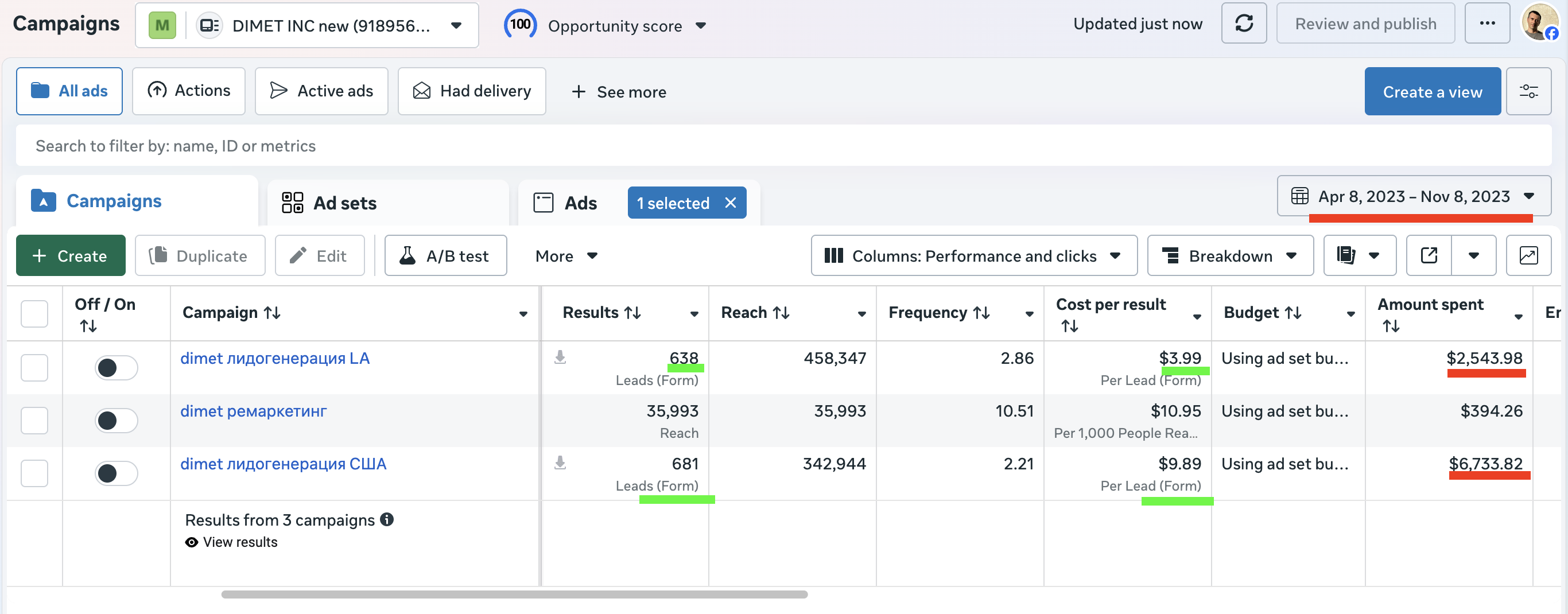This screenshot has height=614, width=1568.
Task: Click the export table data icon
Action: point(1429,255)
